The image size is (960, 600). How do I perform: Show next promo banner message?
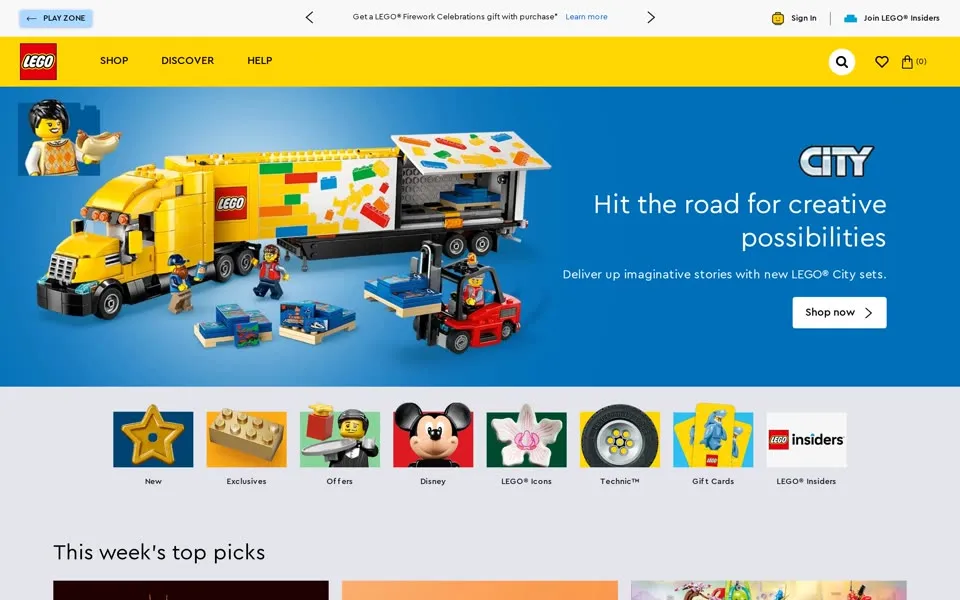pyautogui.click(x=651, y=17)
